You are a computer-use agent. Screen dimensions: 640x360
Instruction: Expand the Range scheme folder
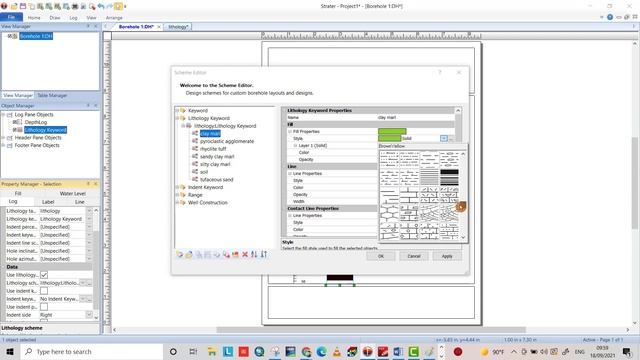tap(177, 195)
